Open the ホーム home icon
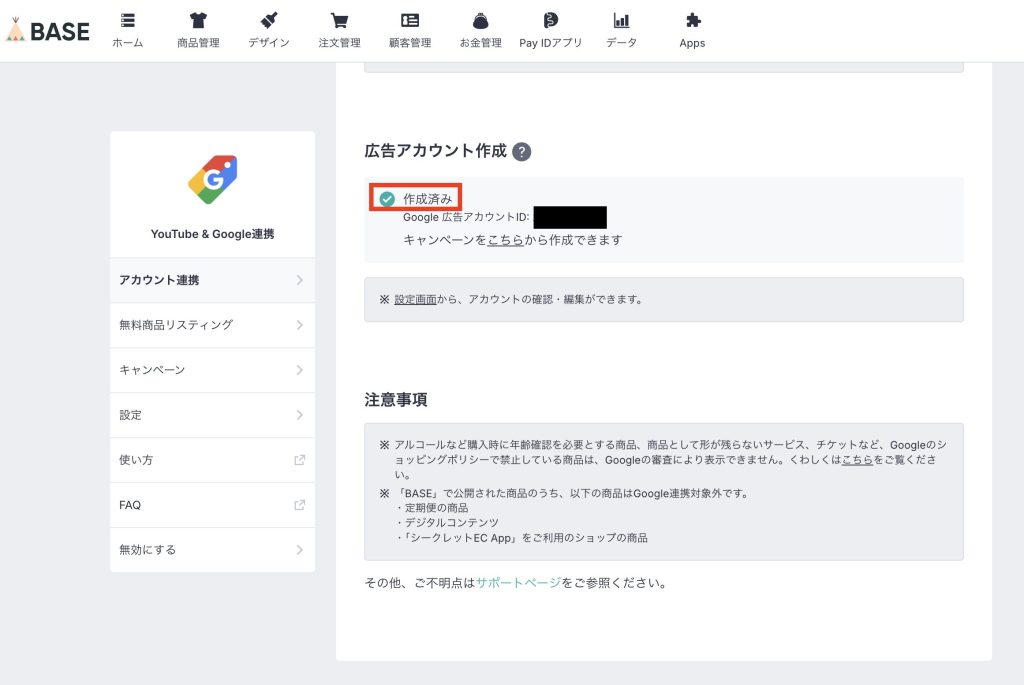 point(127,21)
